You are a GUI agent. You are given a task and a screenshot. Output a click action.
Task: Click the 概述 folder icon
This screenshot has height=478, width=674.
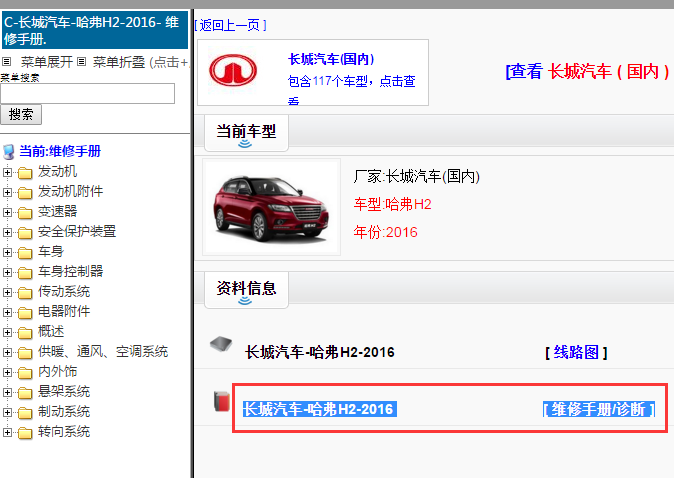pyautogui.click(x=25, y=333)
